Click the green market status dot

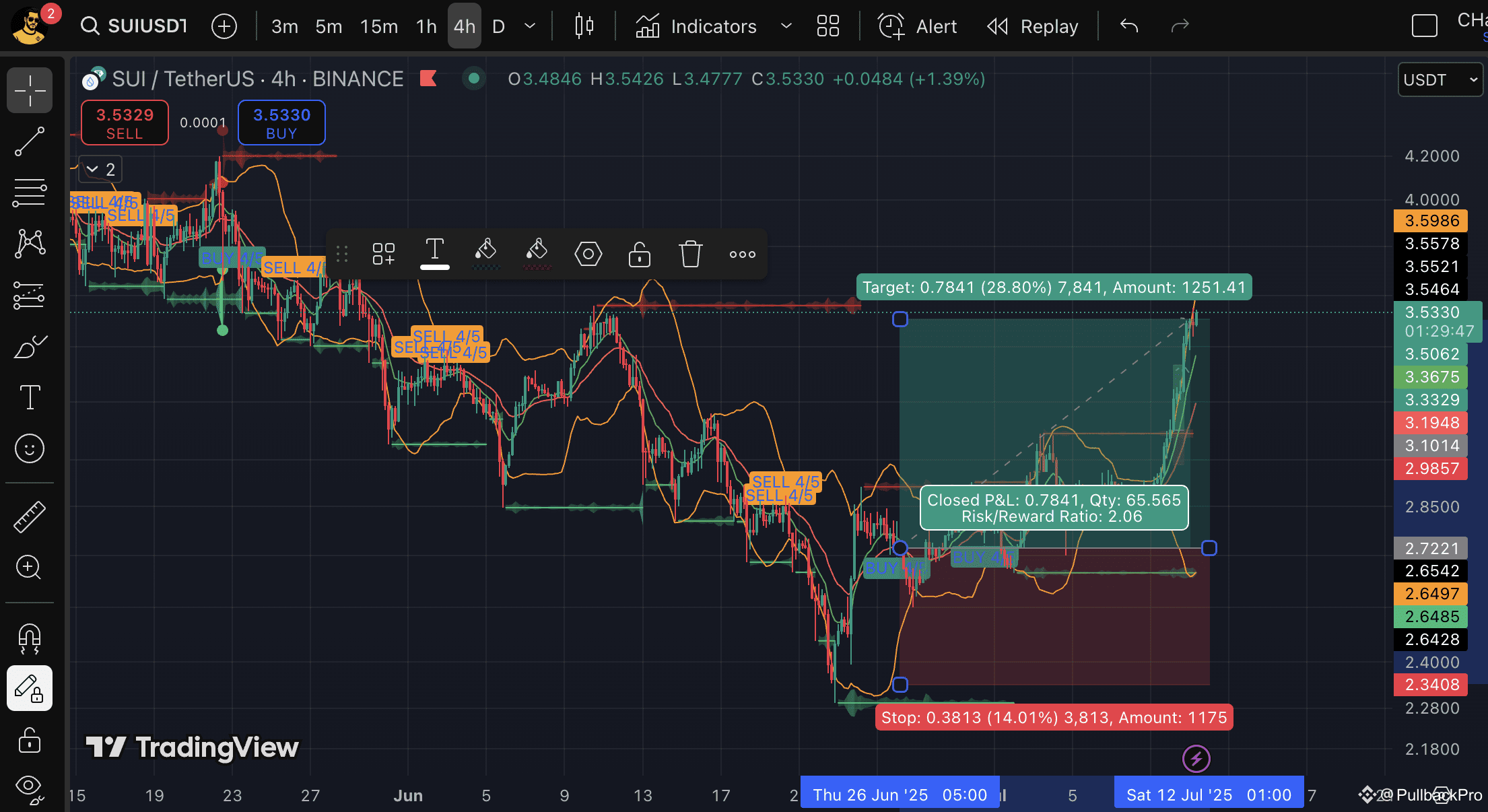pyautogui.click(x=474, y=79)
